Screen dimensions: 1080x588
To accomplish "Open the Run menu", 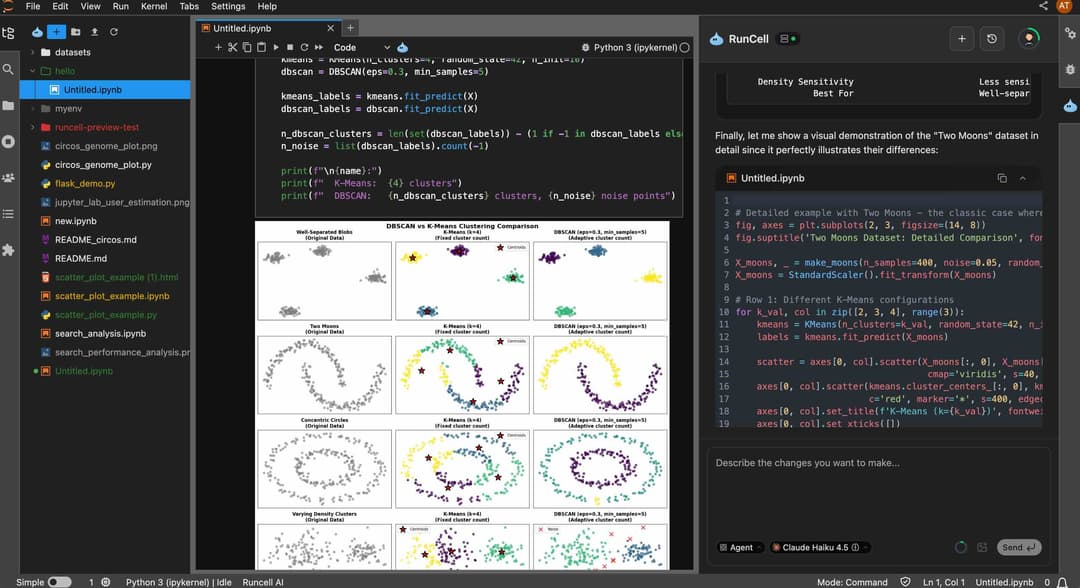I will (x=121, y=6).
